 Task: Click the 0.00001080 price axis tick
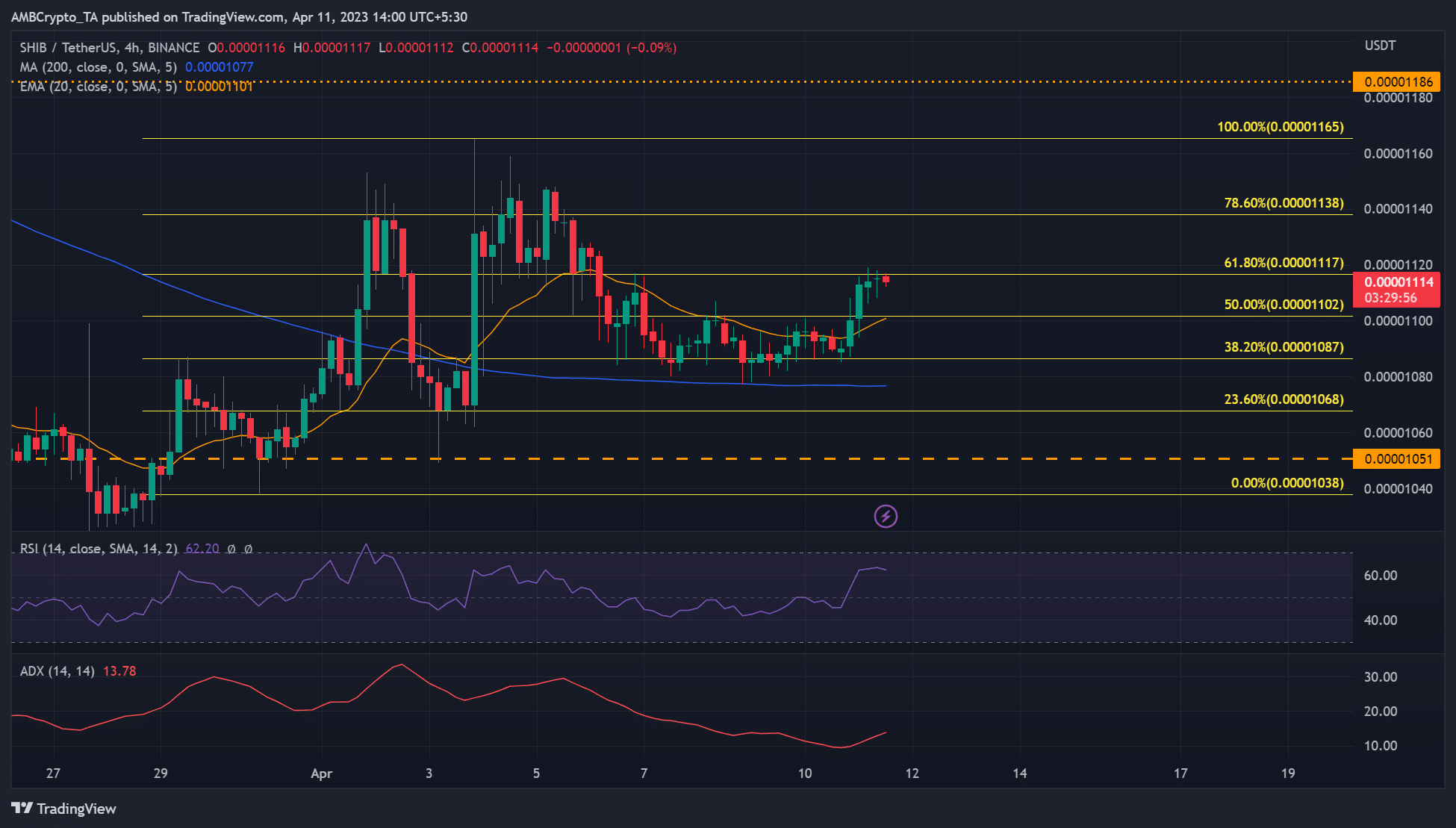coord(1399,377)
